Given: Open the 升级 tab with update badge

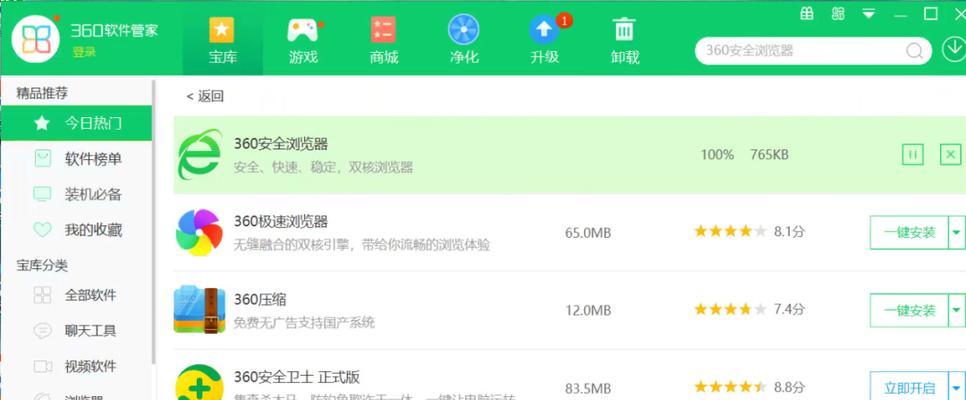Looking at the screenshot, I should [545, 40].
